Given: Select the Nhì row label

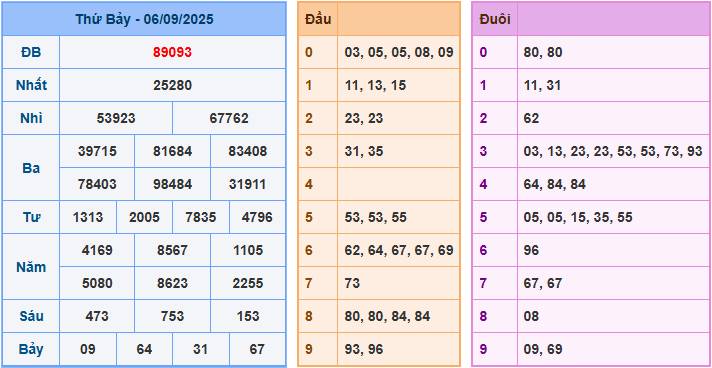Looking at the screenshot, I should (x=31, y=118).
